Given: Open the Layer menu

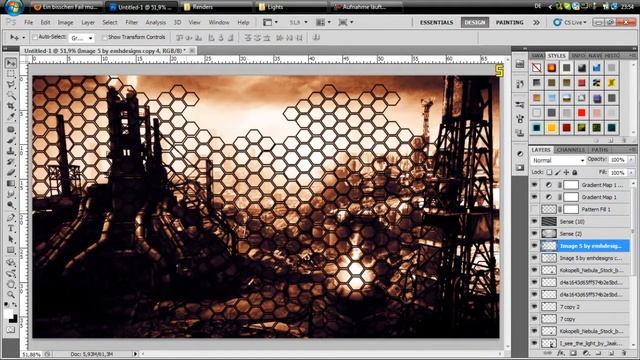Looking at the screenshot, I should click(88, 22).
